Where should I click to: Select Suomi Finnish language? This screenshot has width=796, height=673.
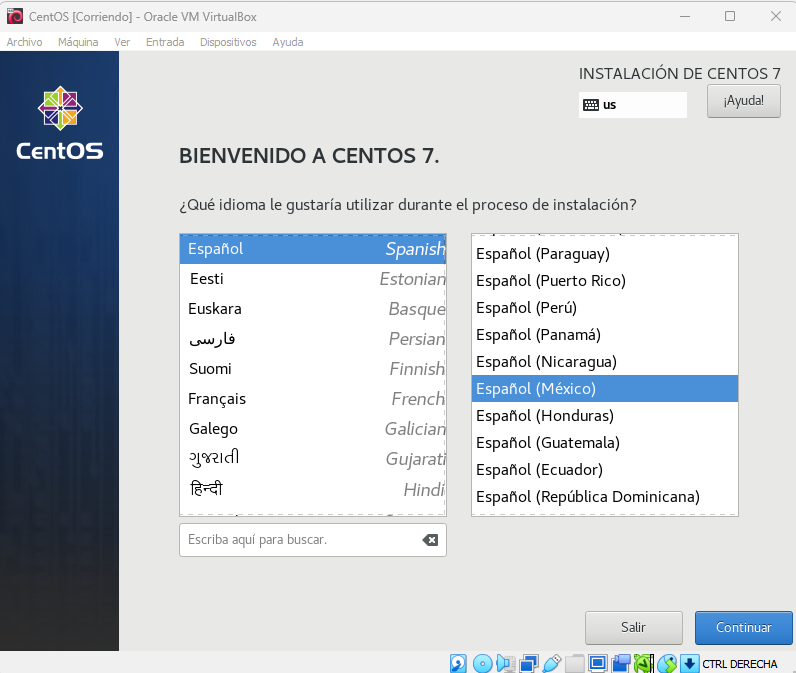313,368
